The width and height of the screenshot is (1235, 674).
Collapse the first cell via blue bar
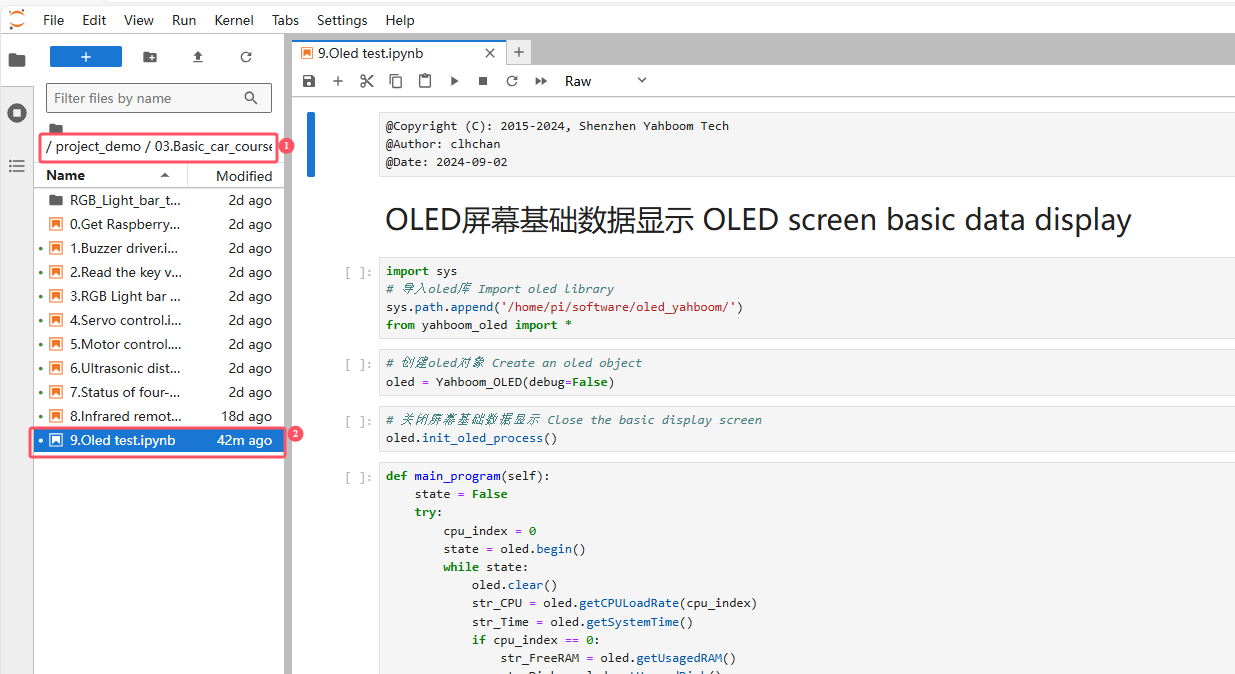click(311, 144)
